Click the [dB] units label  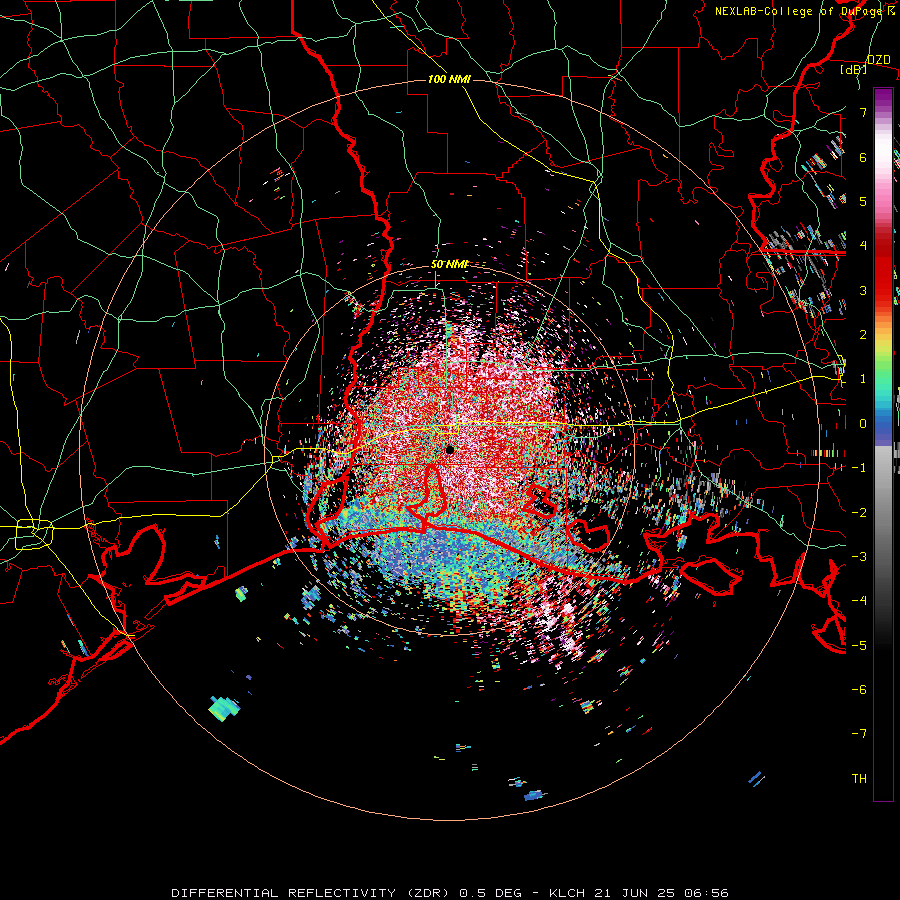tap(854, 69)
